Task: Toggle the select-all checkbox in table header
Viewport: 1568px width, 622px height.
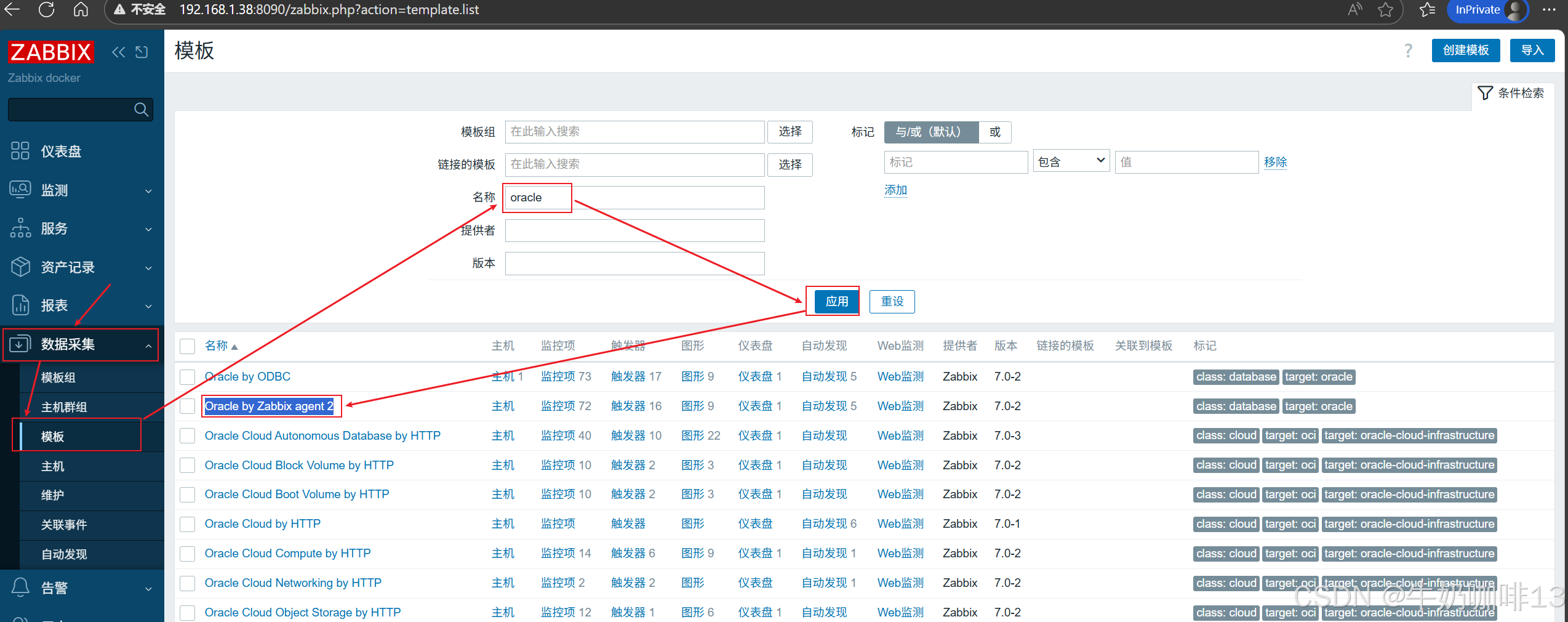Action: click(x=187, y=346)
